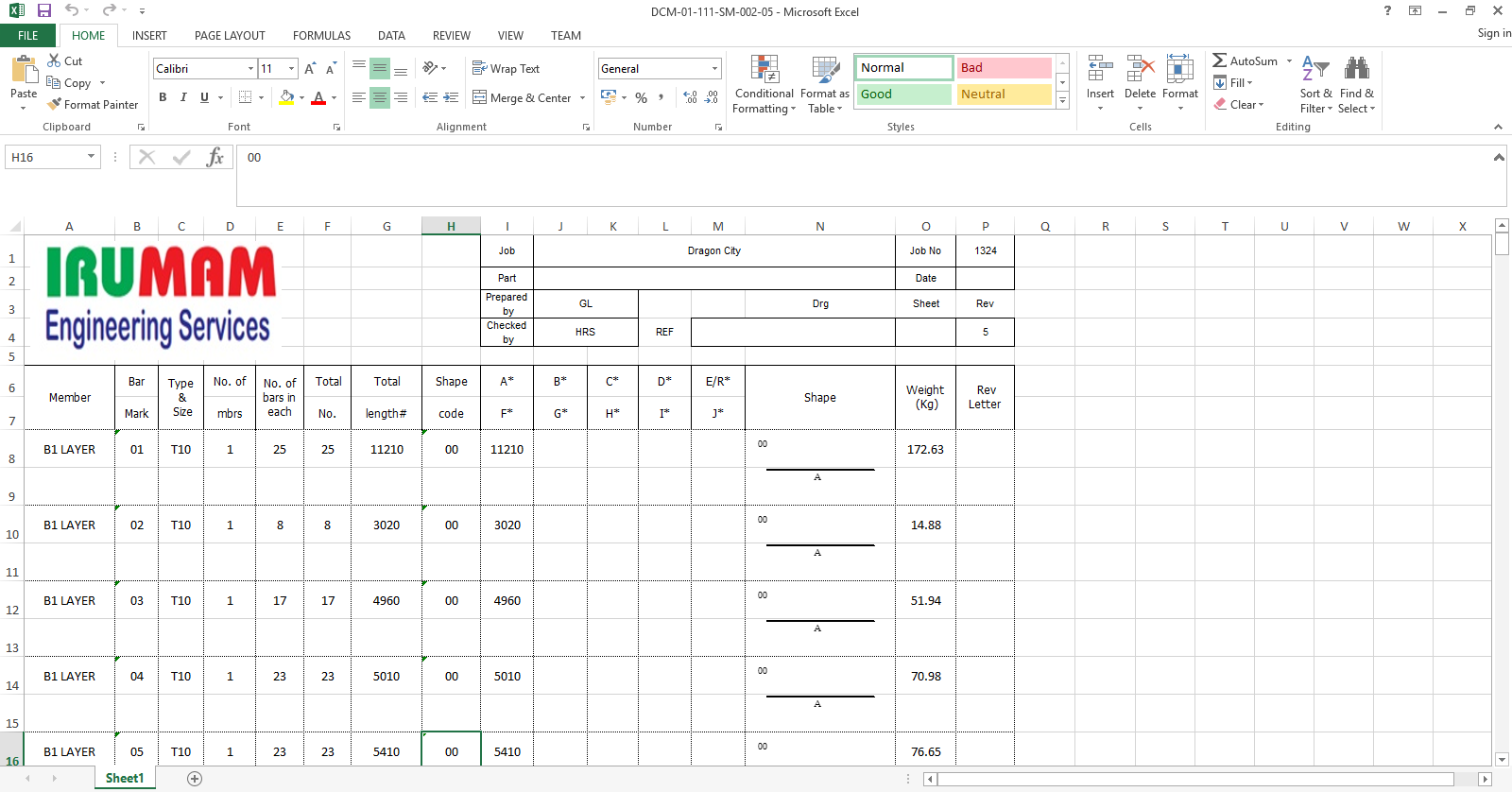Switch to the FORMULAS ribbon tab
The width and height of the screenshot is (1512, 792).
click(321, 36)
